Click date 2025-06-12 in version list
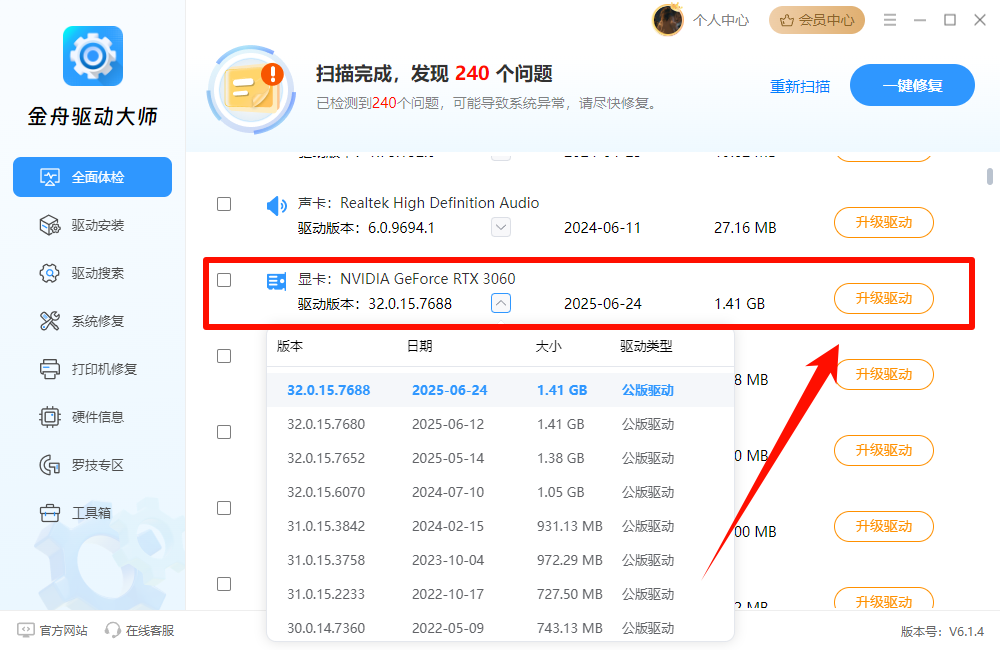The height and width of the screenshot is (650, 1000). [x=448, y=424]
